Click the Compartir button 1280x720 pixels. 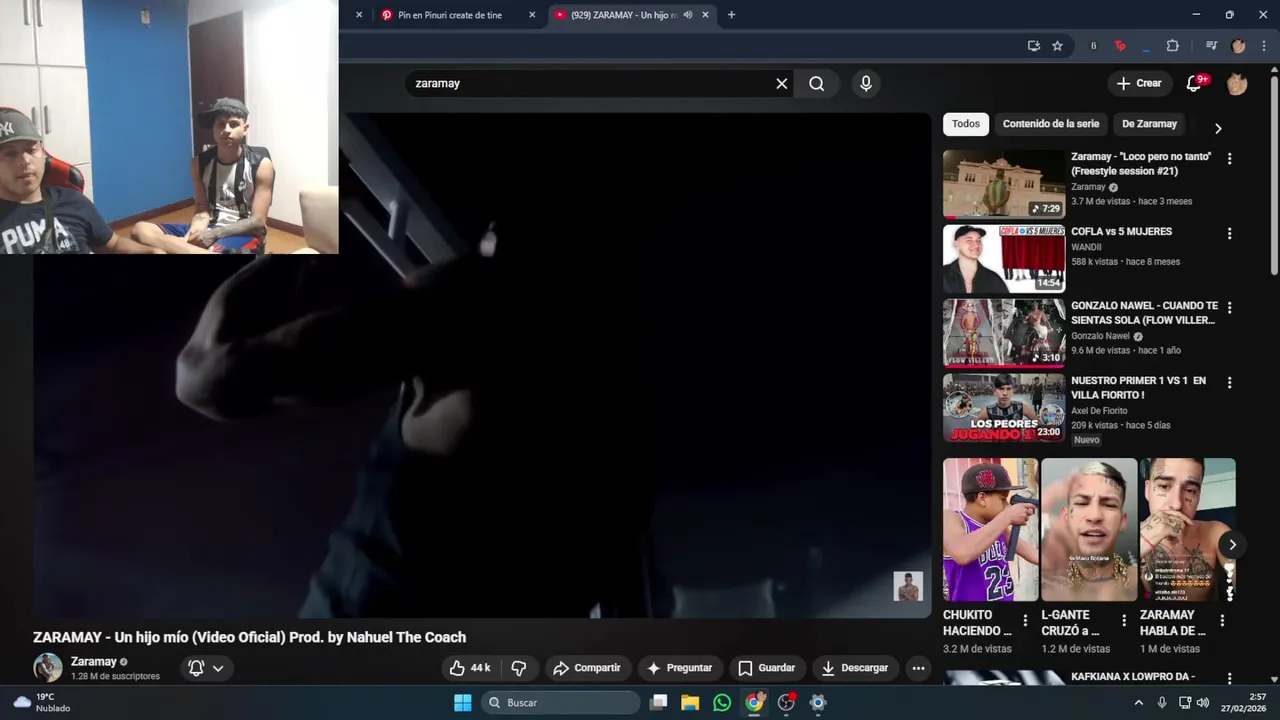(x=586, y=668)
